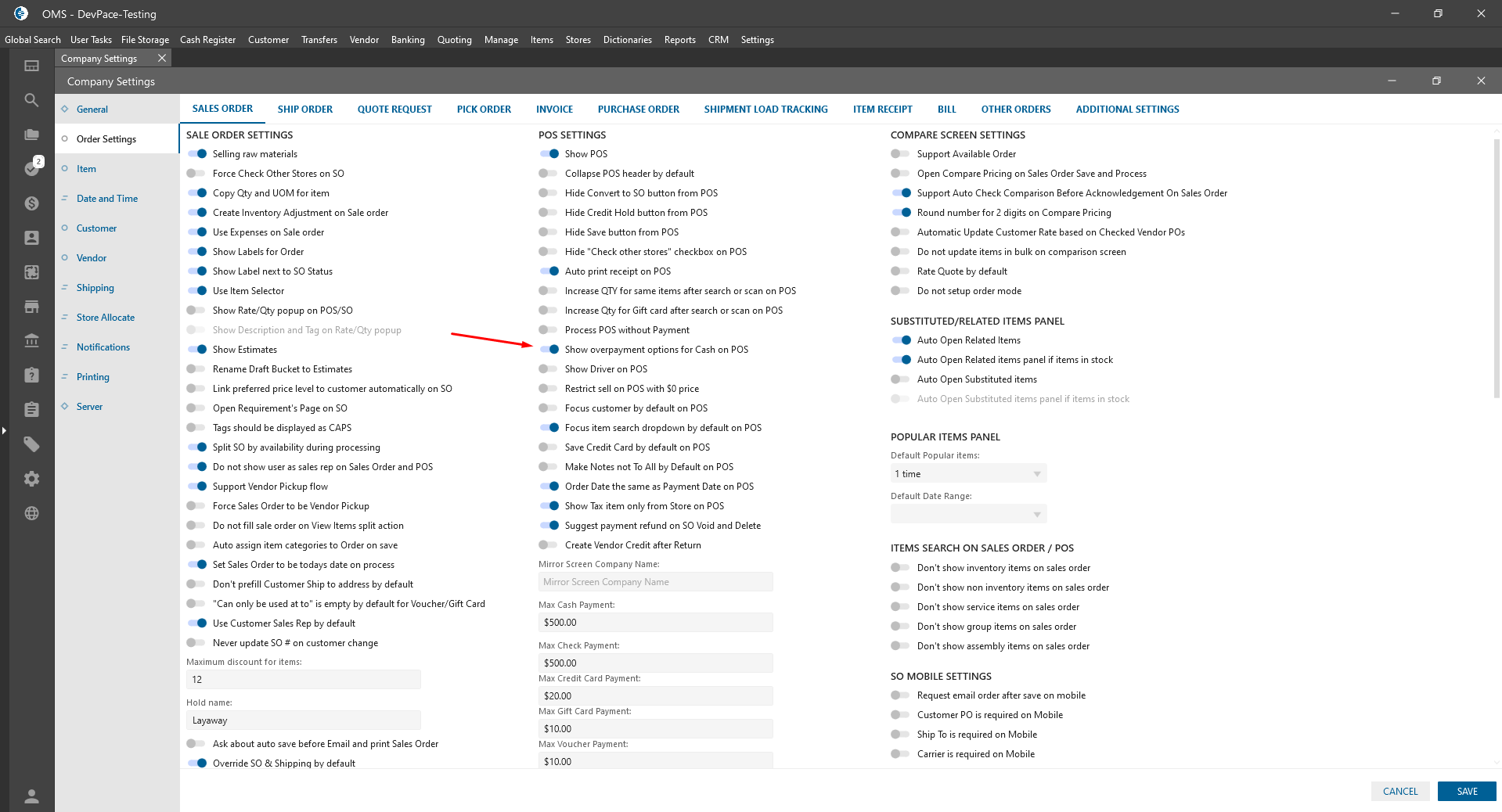The height and width of the screenshot is (812, 1502).
Task: Open user tasks checkmark icon with badge
Action: click(x=31, y=168)
